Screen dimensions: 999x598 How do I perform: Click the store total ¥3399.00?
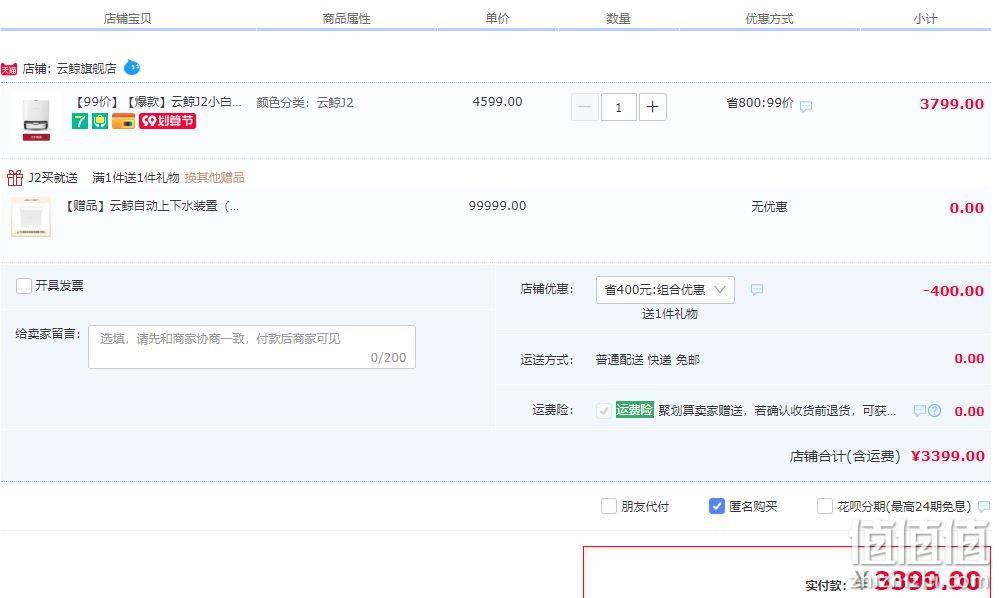click(x=948, y=456)
